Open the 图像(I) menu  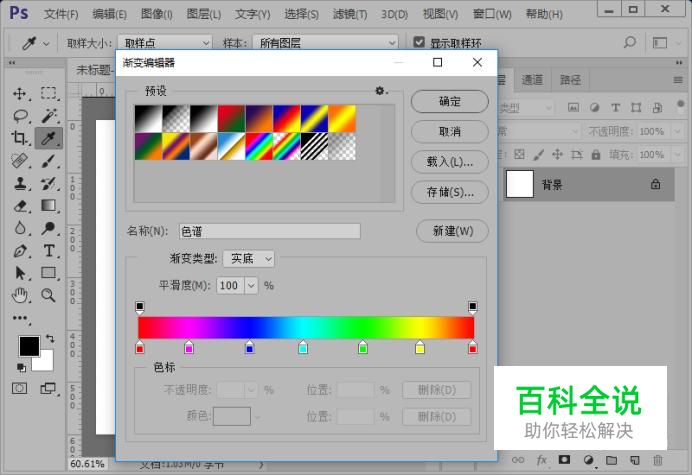[157, 14]
